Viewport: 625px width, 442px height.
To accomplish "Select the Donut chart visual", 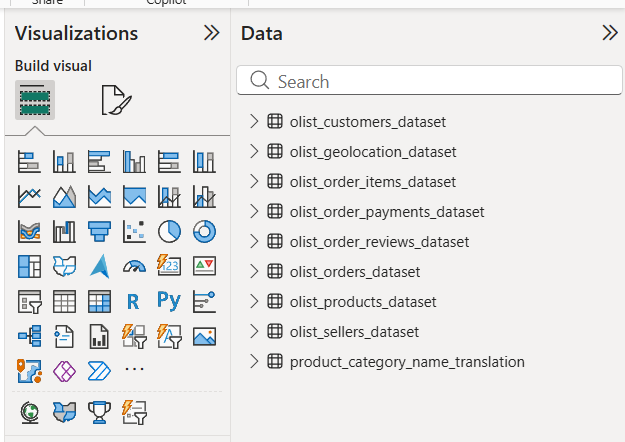I will point(204,232).
